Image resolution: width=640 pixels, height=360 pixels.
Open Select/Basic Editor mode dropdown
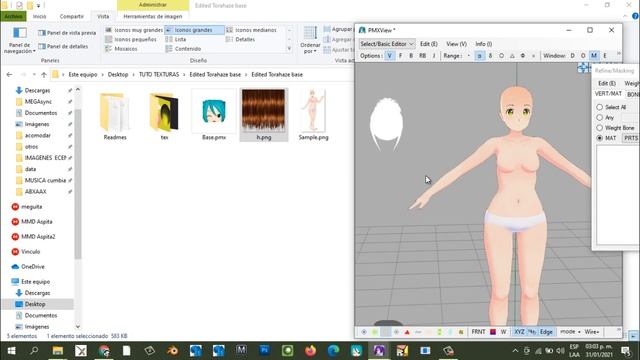point(387,44)
